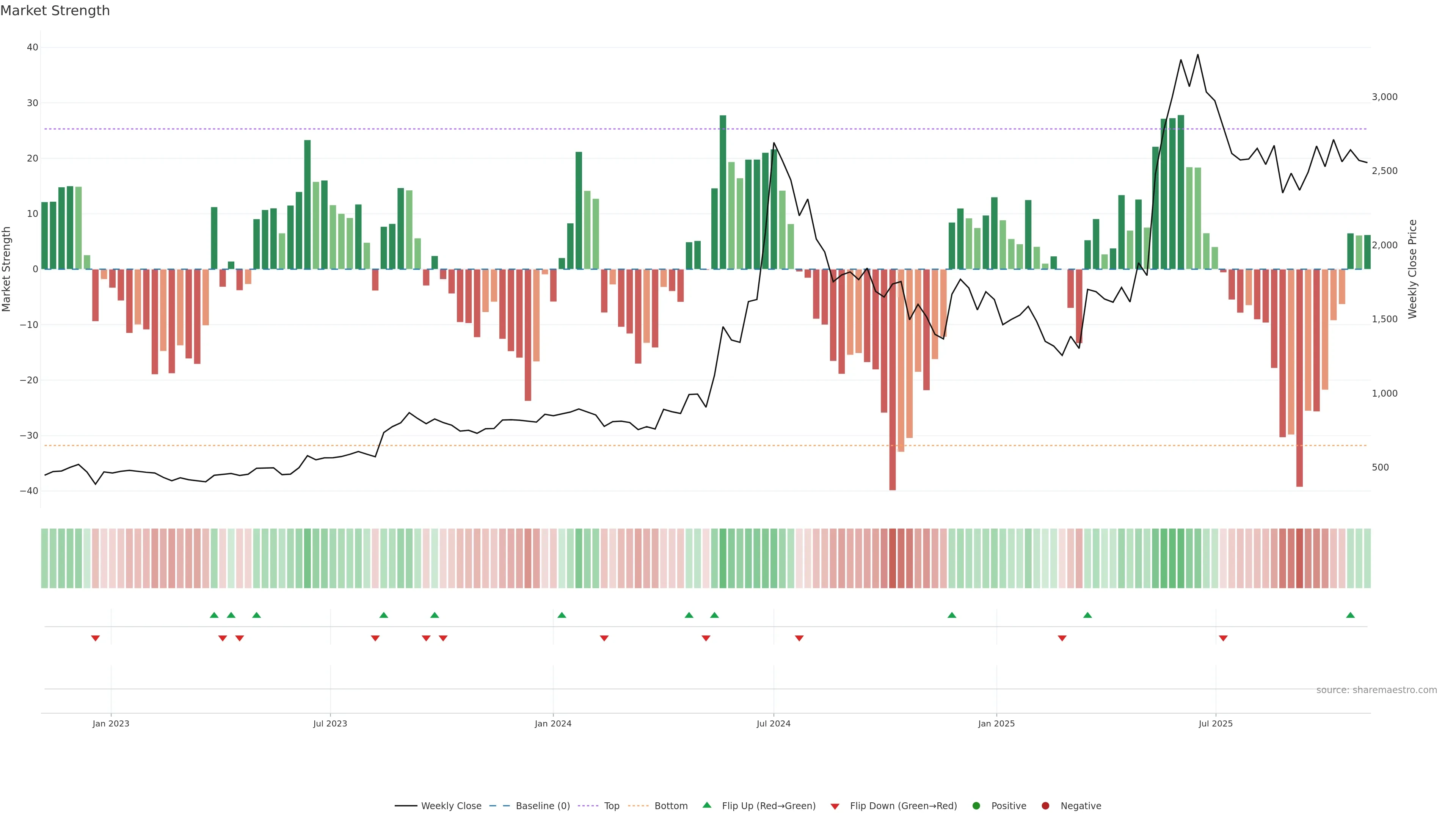1456x819 pixels.
Task: Click the first red flip-down triangle marker
Action: pos(96,638)
